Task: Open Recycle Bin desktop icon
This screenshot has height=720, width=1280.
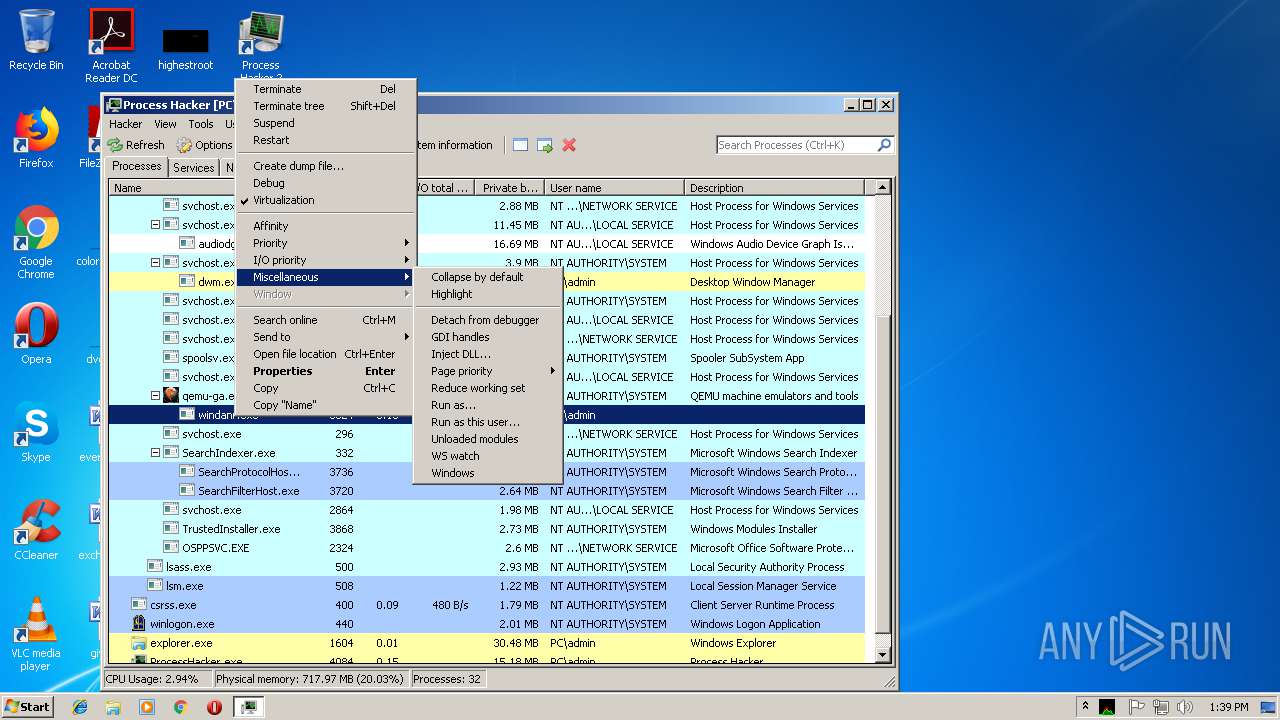Action: click(36, 40)
